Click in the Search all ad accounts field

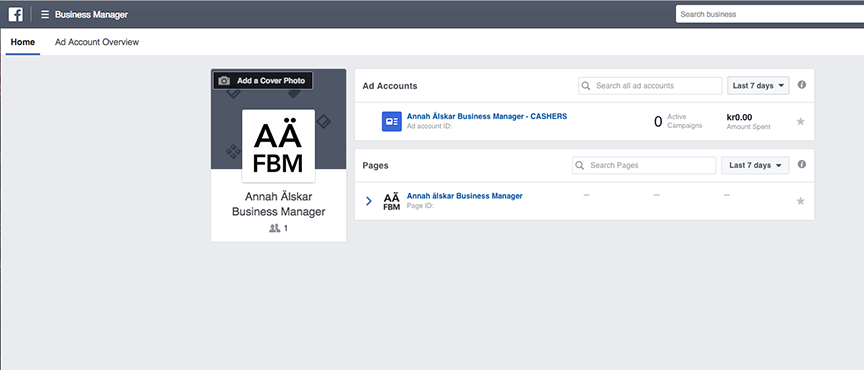650,86
